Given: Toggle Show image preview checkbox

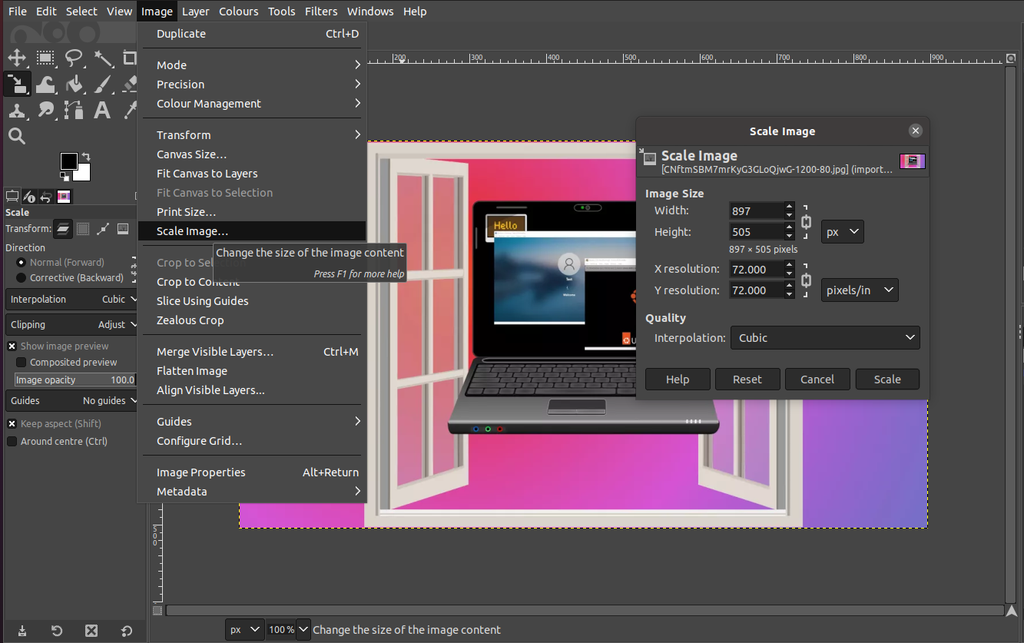Looking at the screenshot, I should (x=12, y=346).
